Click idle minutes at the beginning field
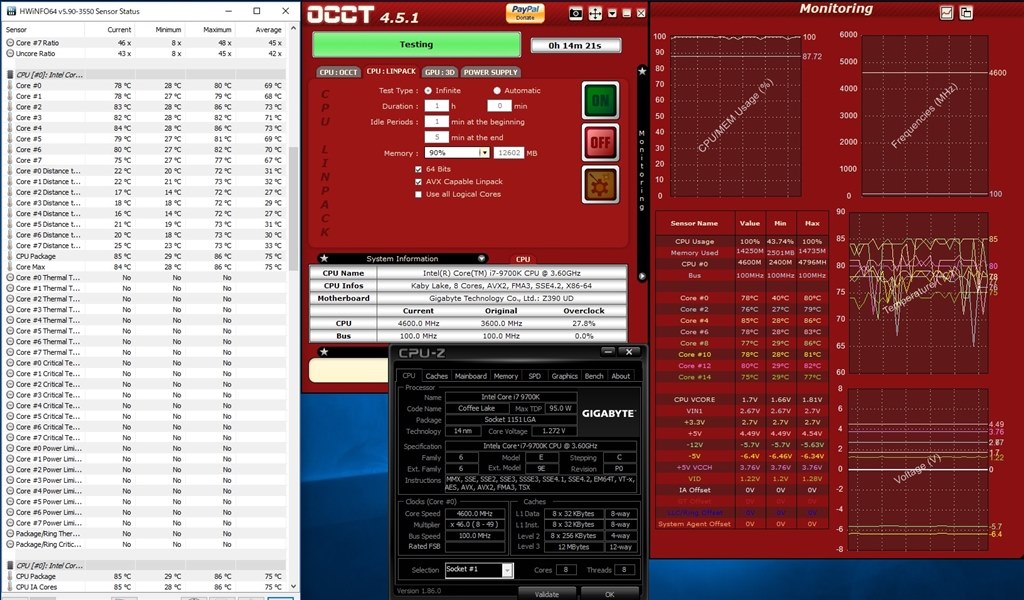 pyautogui.click(x=436, y=121)
